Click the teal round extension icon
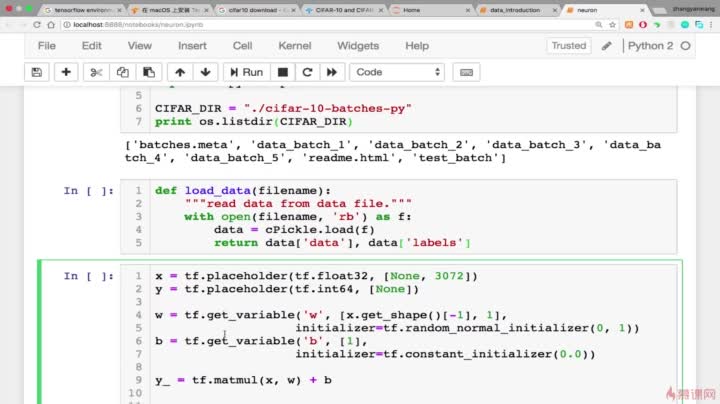 [x=685, y=25]
